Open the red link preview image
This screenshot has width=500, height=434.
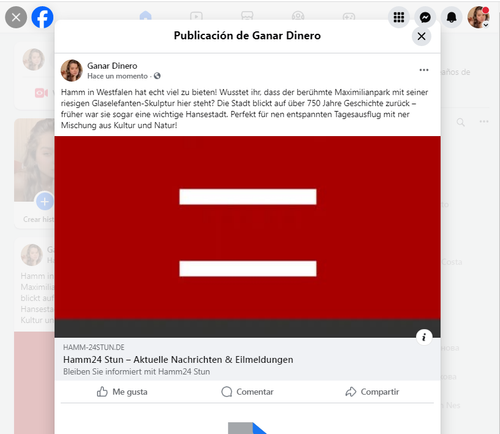(248, 237)
